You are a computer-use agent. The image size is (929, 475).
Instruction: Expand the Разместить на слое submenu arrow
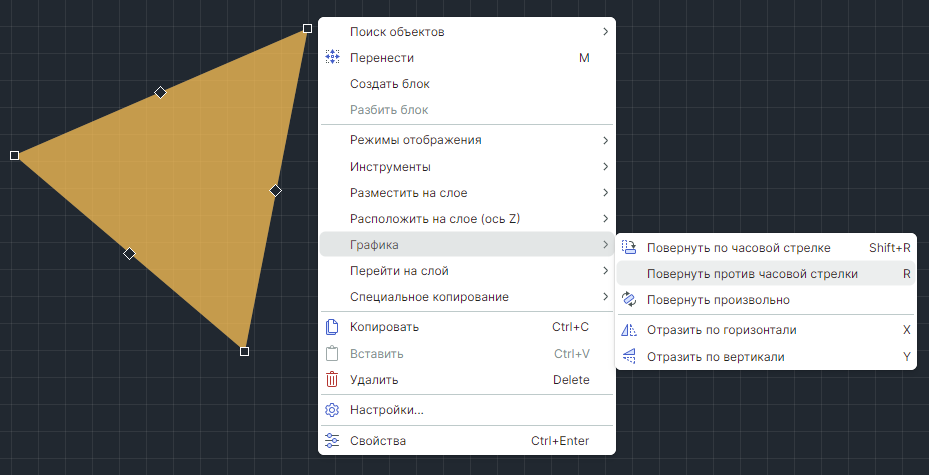(x=605, y=192)
